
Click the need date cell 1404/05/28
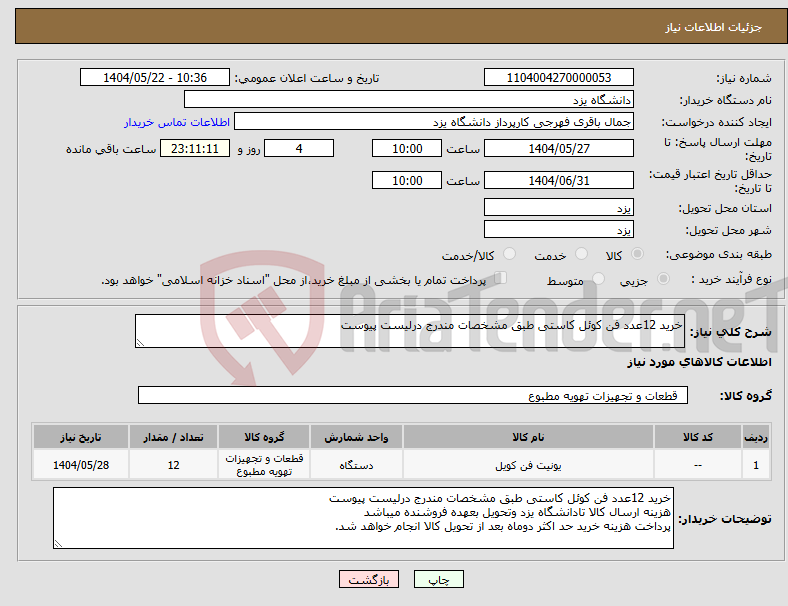[81, 465]
